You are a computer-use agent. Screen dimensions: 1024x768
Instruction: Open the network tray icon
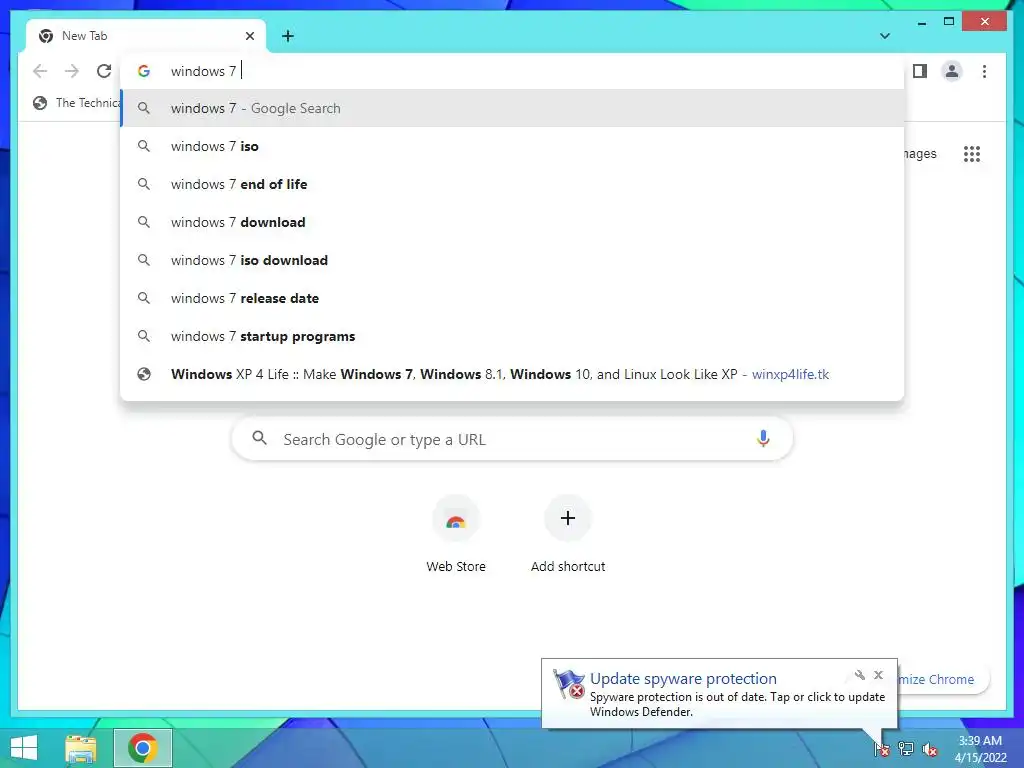(x=906, y=748)
